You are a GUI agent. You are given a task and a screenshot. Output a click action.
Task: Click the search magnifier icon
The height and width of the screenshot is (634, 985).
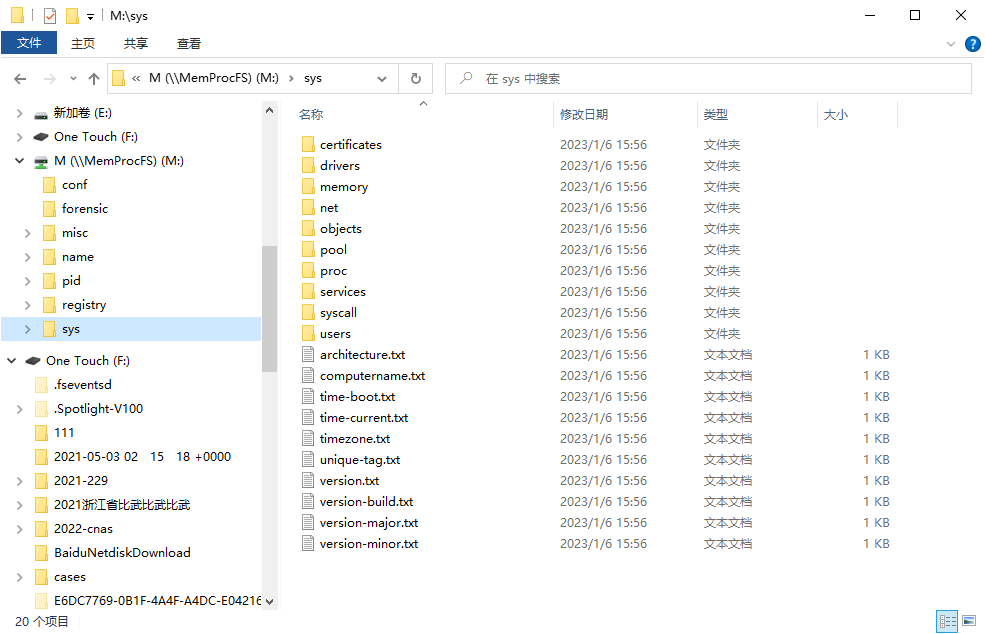pos(466,79)
